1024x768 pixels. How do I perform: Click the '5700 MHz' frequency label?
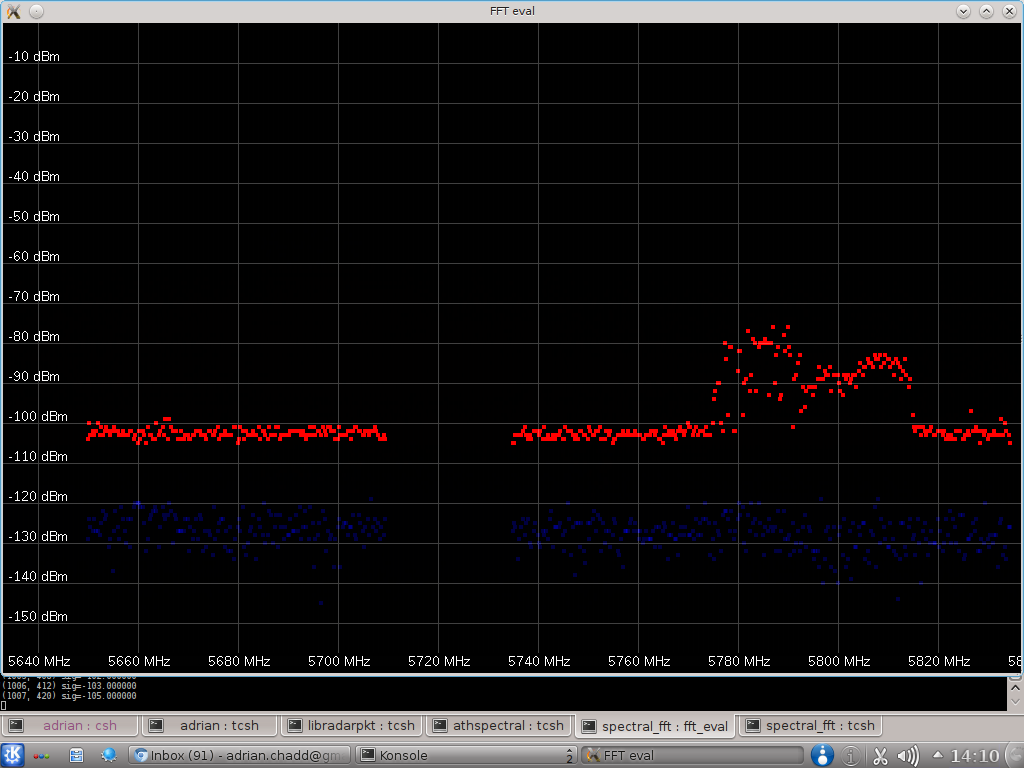(340, 662)
